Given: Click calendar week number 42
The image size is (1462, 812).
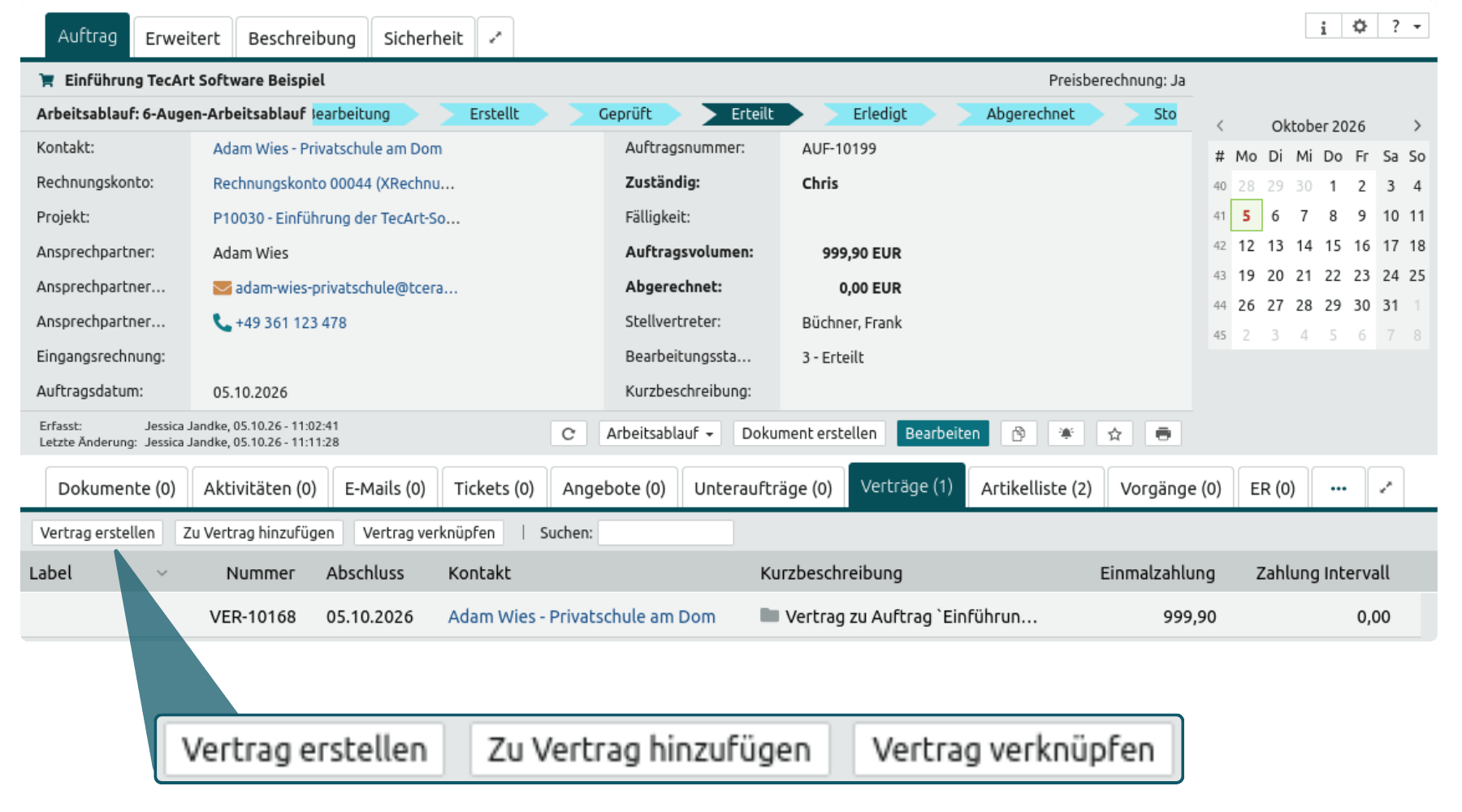Looking at the screenshot, I should 1219,246.
